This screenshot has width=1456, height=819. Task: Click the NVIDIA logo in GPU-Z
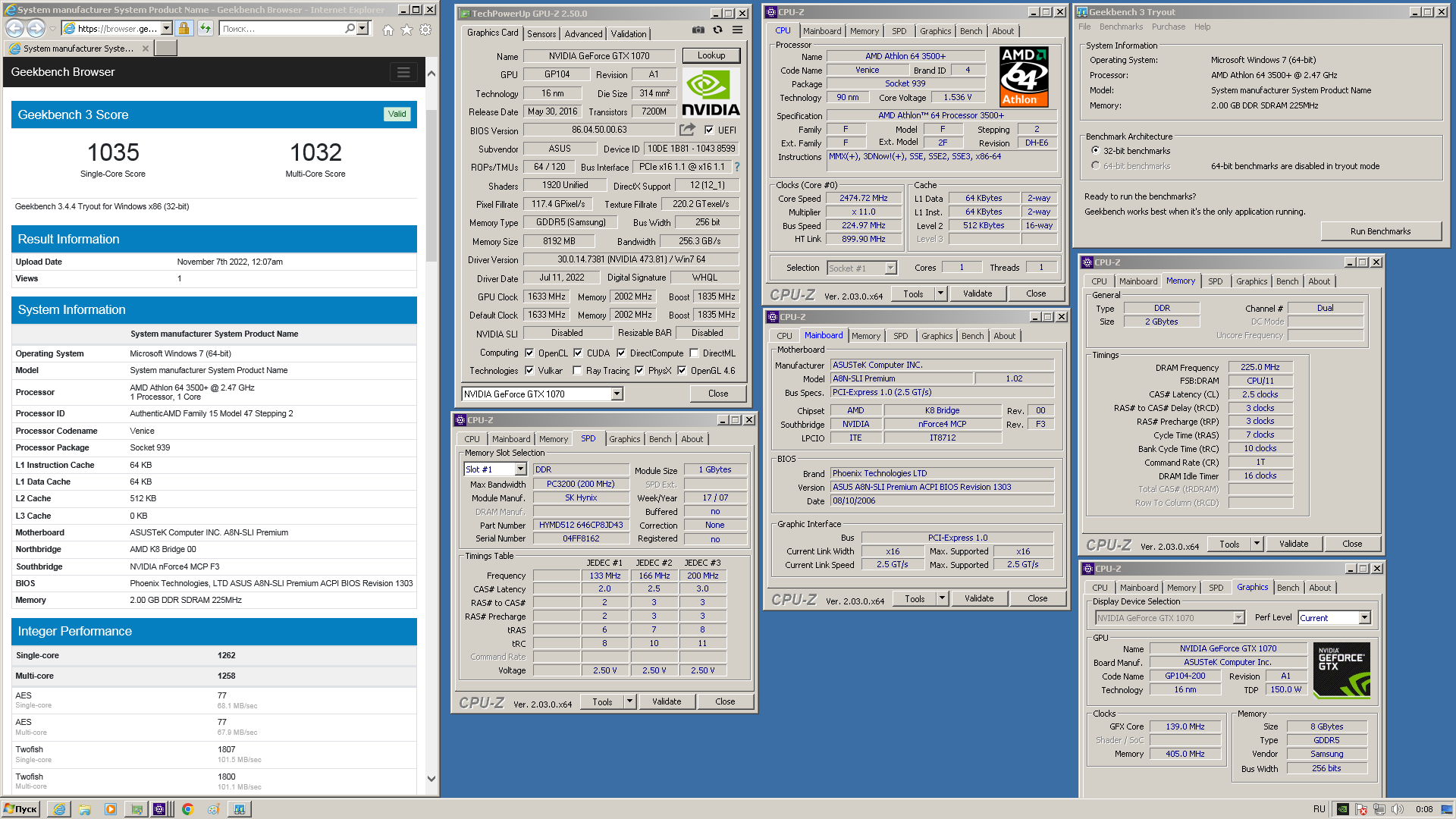point(711,93)
